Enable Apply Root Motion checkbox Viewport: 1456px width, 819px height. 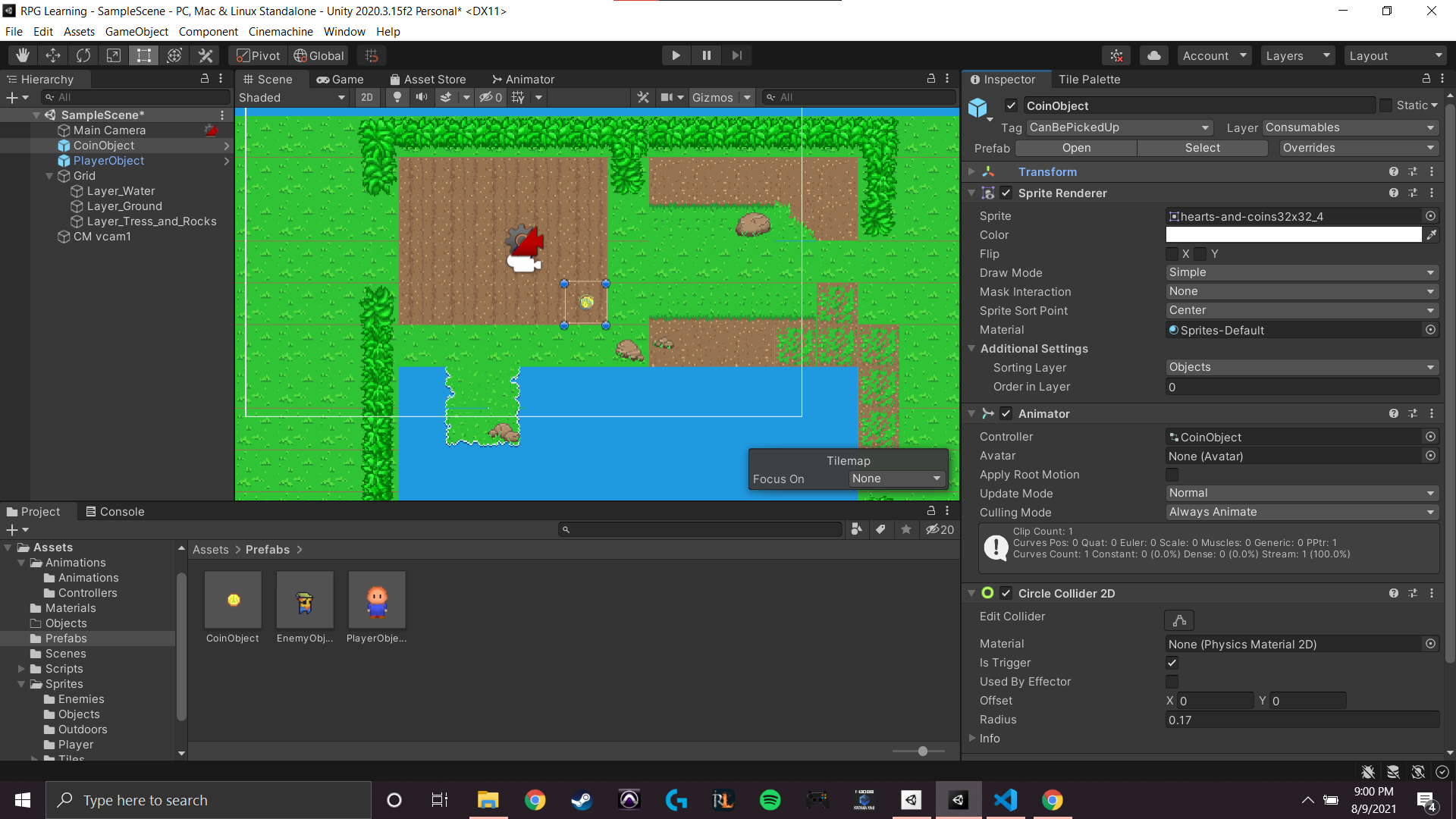pos(1172,475)
